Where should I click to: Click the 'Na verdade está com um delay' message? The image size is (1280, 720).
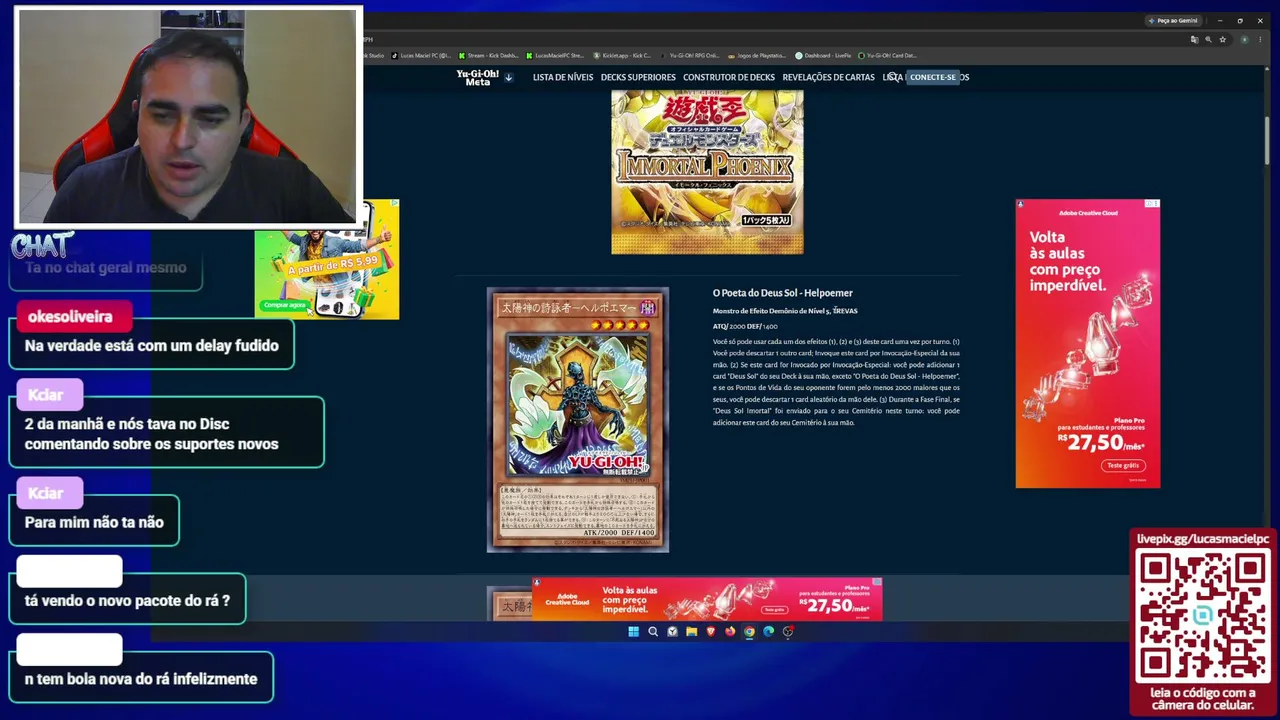pos(152,345)
